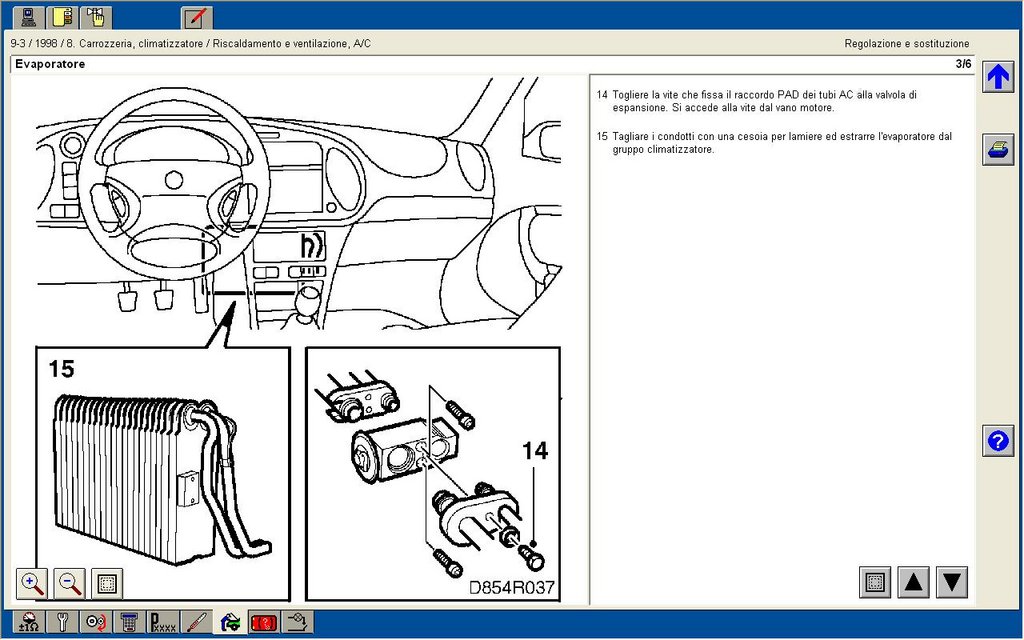Click the hand selection tool tab
The height and width of the screenshot is (640, 1024).
96,18
